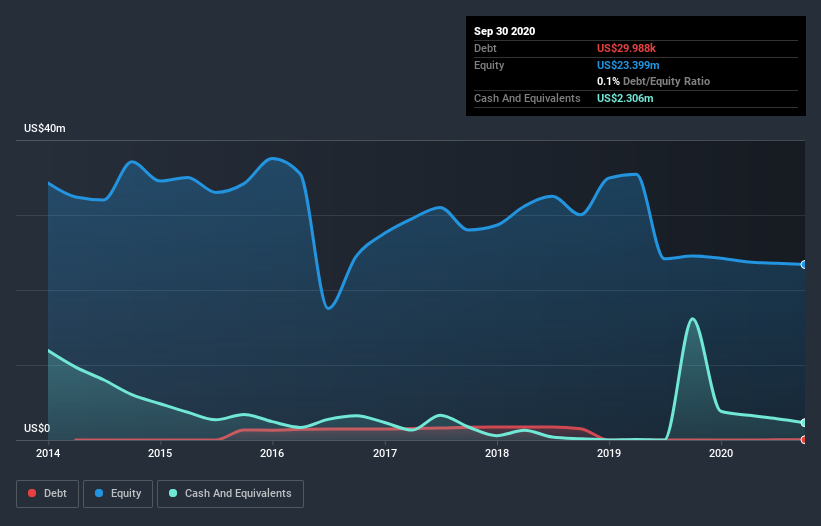The height and width of the screenshot is (526, 821).
Task: Toggle the Equity series label in legend
Action: (126, 494)
